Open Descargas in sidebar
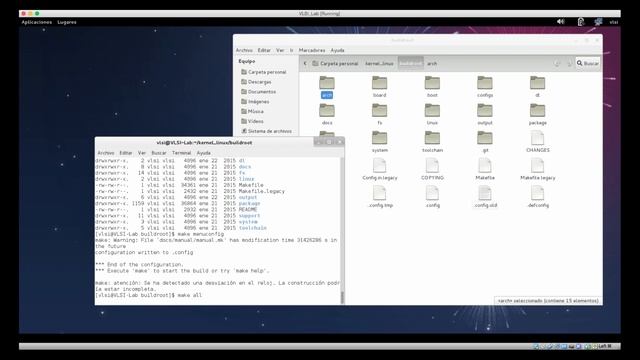This screenshot has width=640, height=360. pyautogui.click(x=256, y=82)
